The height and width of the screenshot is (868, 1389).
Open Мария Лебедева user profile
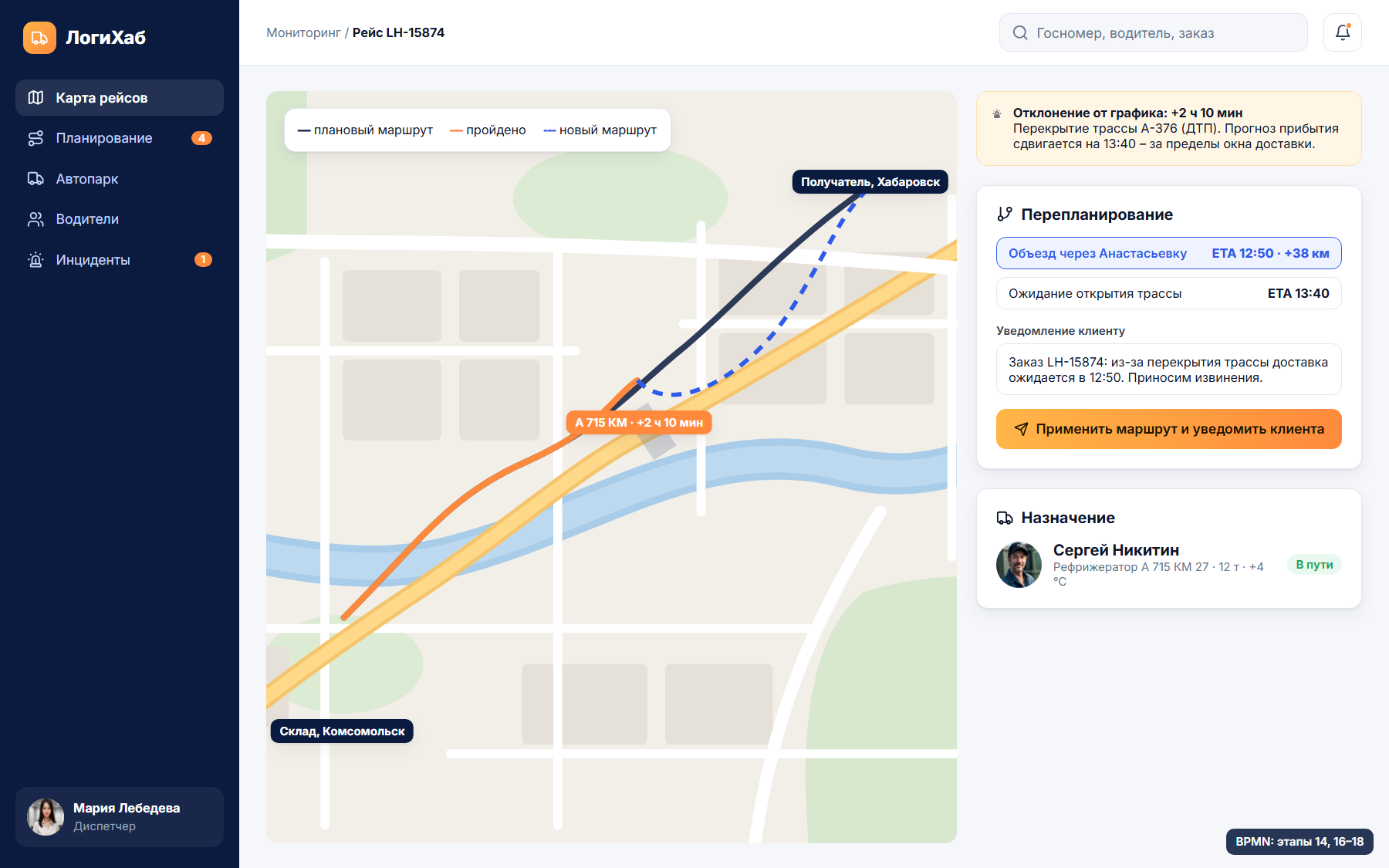(x=120, y=817)
